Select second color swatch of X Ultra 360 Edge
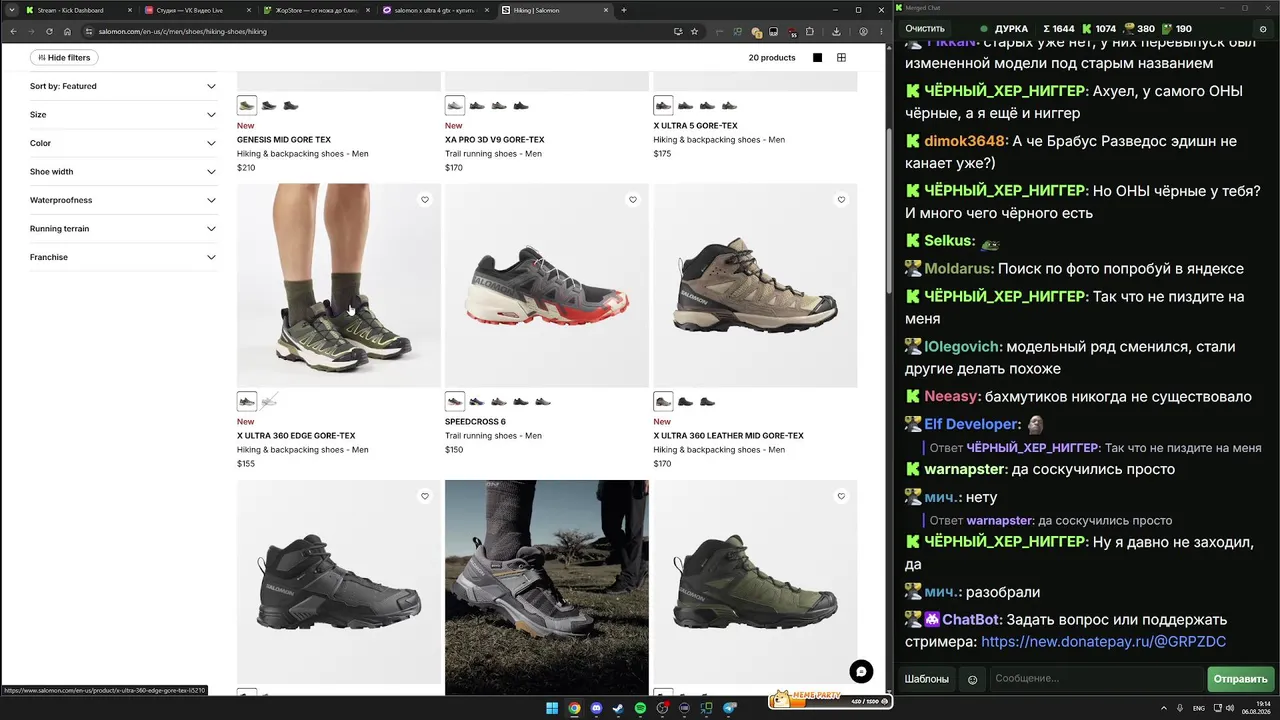 pos(269,401)
